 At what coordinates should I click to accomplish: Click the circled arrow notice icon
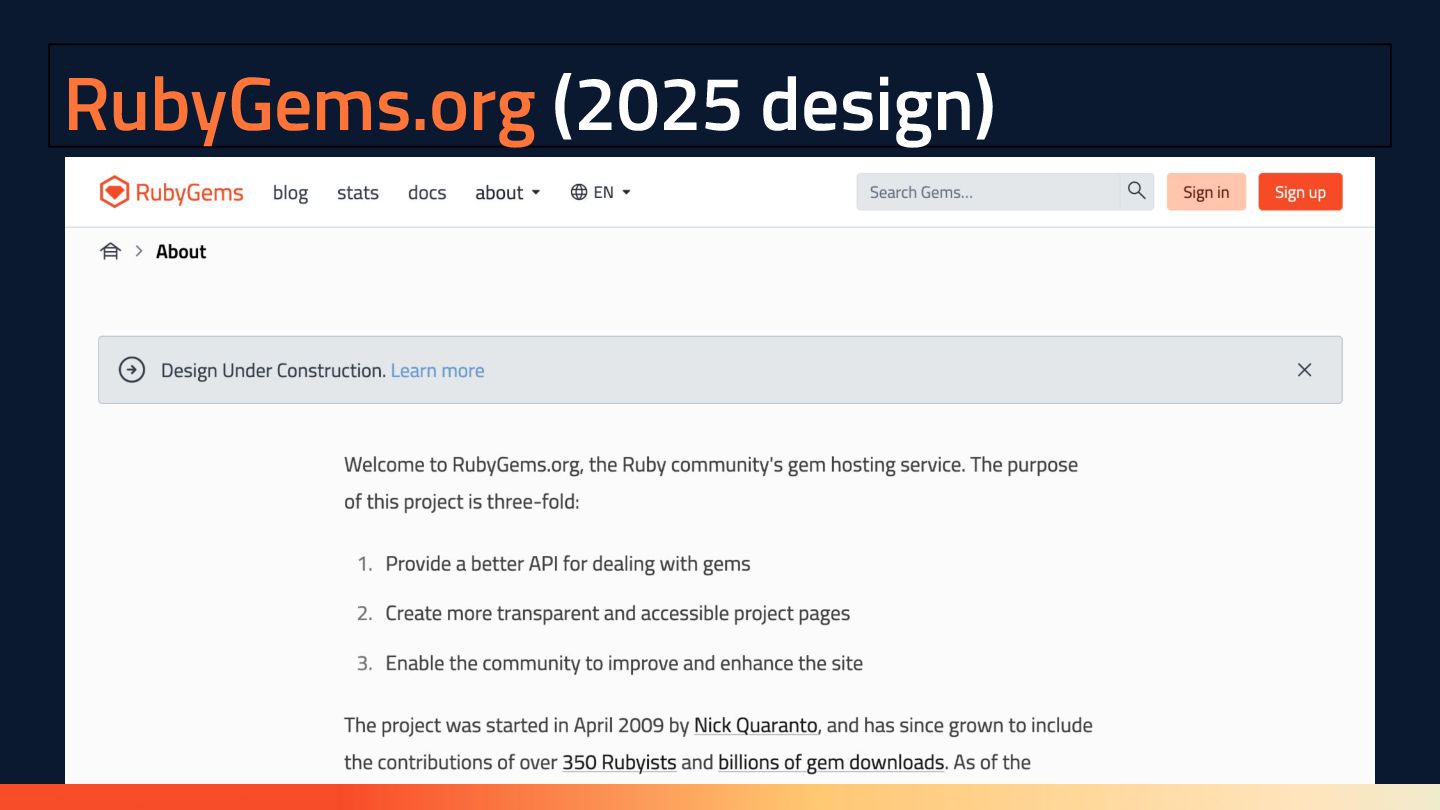[132, 370]
